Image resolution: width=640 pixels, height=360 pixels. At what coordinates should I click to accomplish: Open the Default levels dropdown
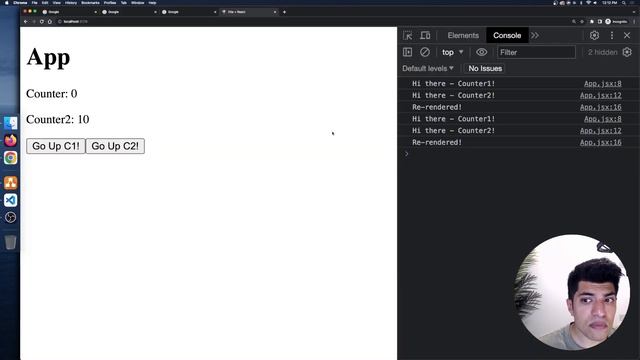coord(428,69)
